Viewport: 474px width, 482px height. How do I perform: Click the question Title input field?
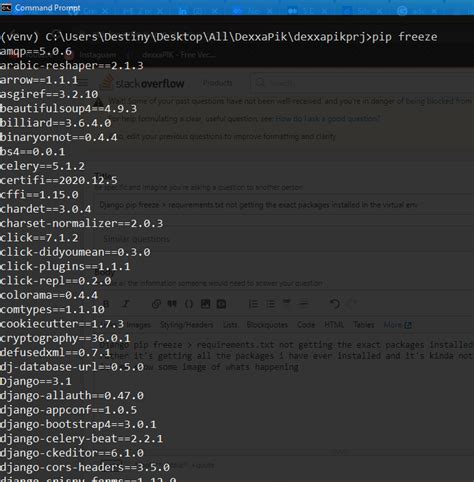pyautogui.click(x=283, y=204)
